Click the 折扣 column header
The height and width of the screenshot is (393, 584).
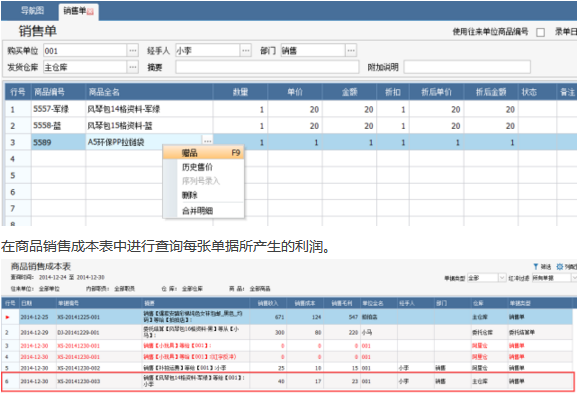393,92
